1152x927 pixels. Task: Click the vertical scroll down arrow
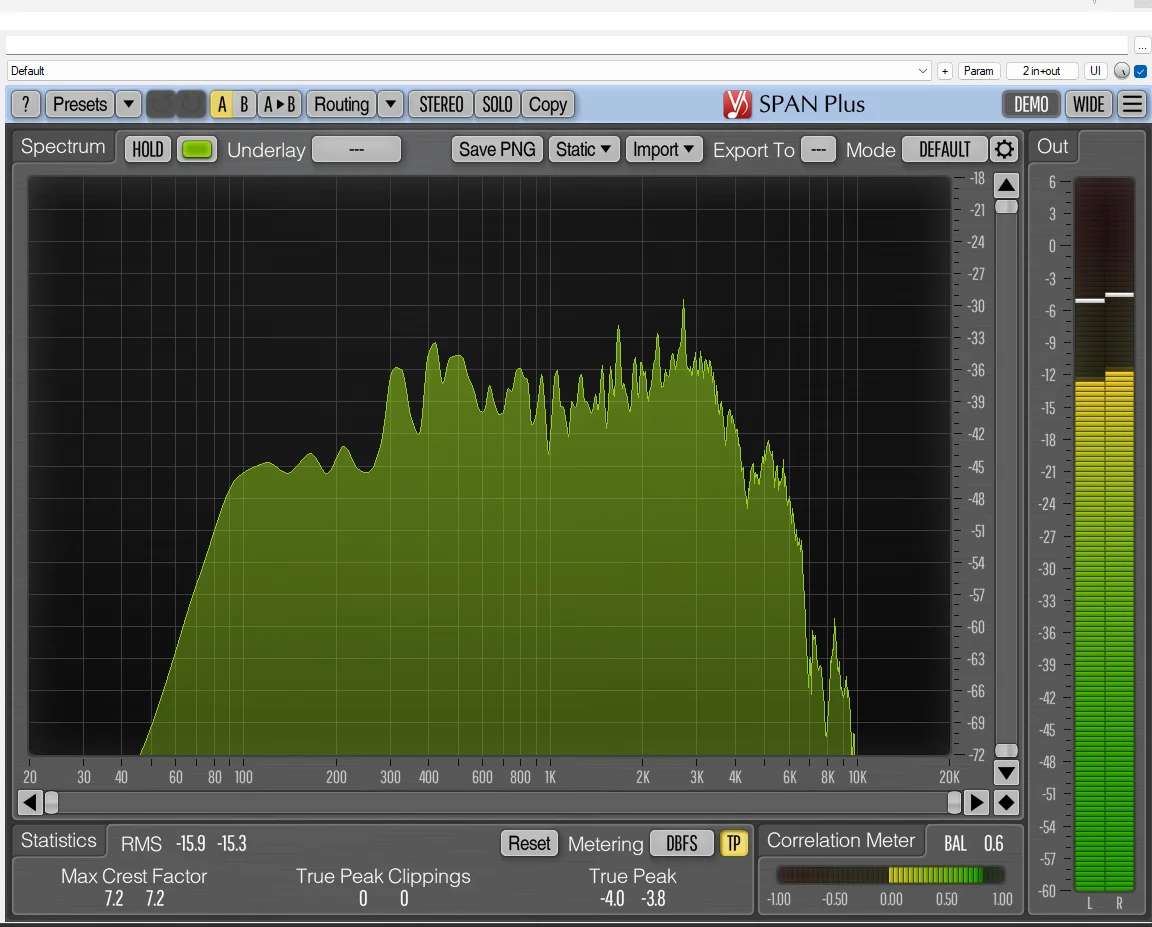tap(1006, 772)
